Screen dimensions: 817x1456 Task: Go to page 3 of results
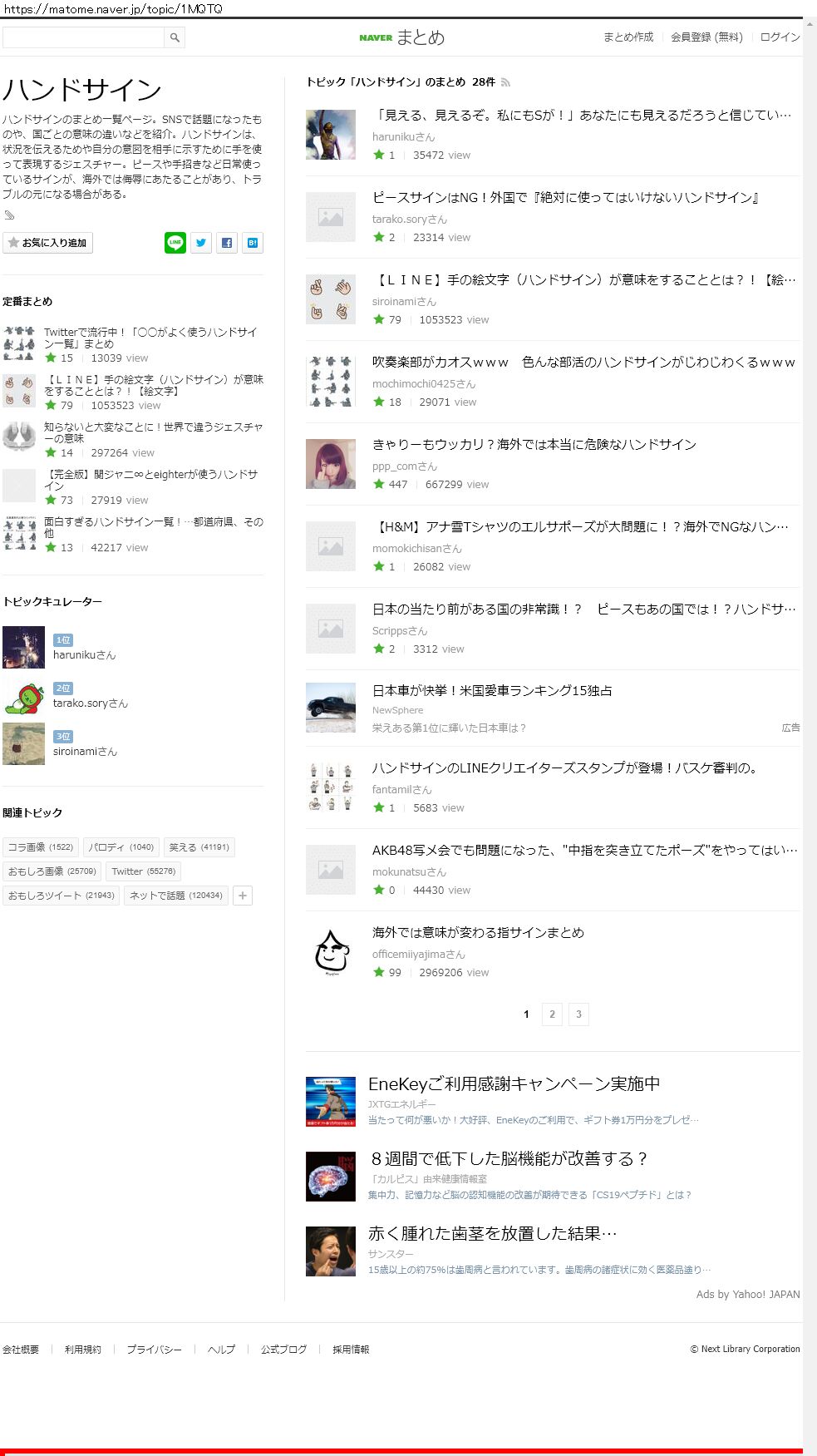578,1014
